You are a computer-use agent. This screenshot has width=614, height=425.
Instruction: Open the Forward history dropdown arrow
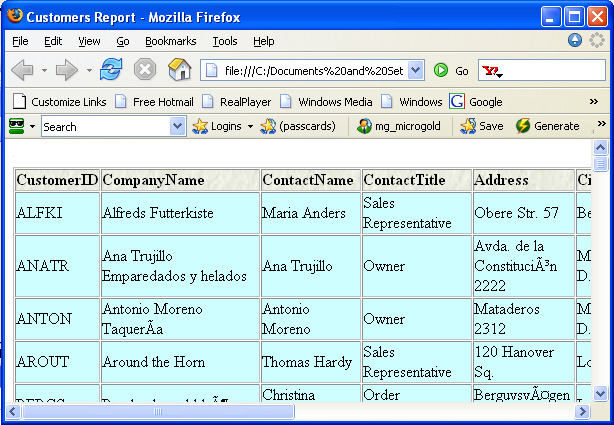click(89, 71)
